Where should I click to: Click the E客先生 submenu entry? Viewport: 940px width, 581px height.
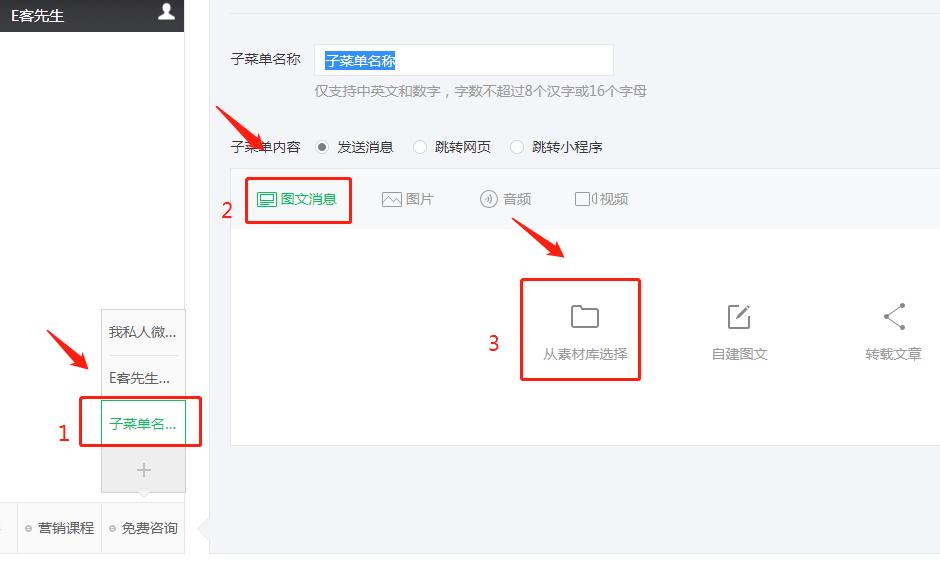coord(142,379)
